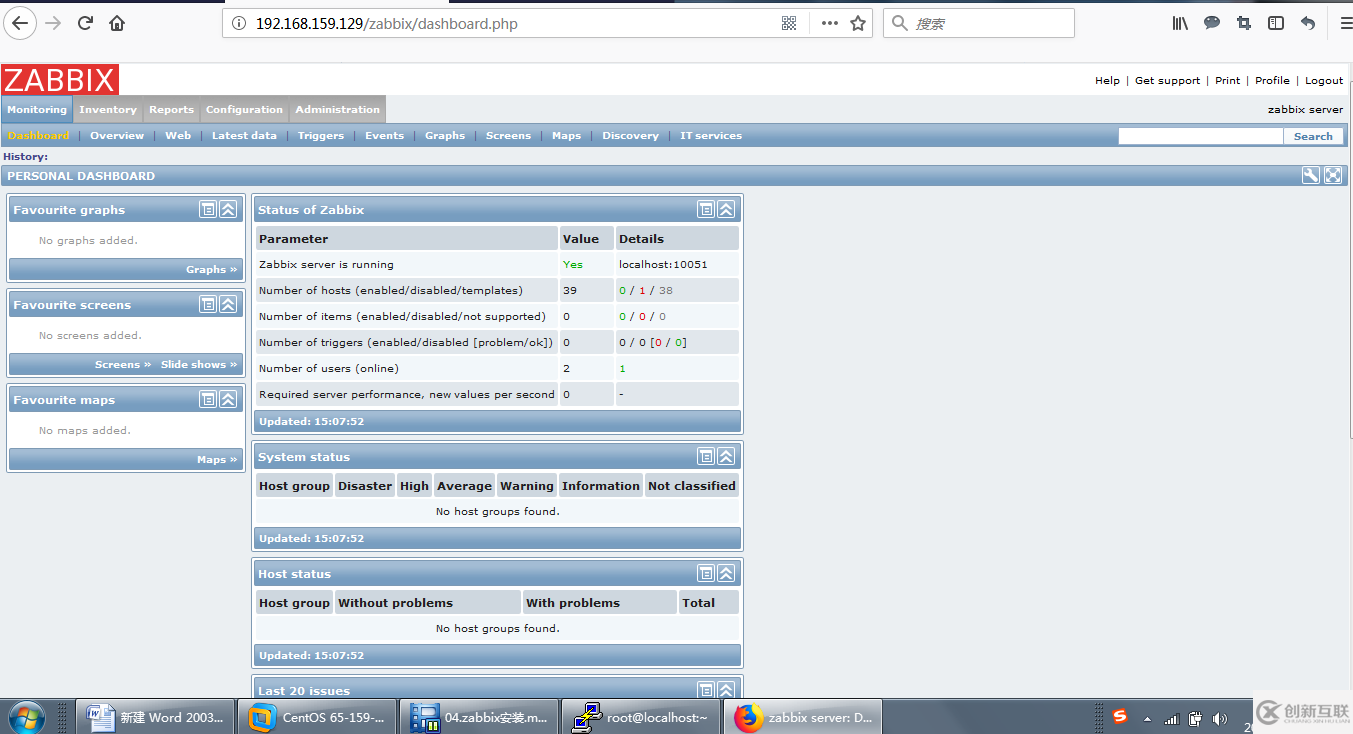
Task: Collapse the Last 20 issues widget
Action: (x=726, y=689)
